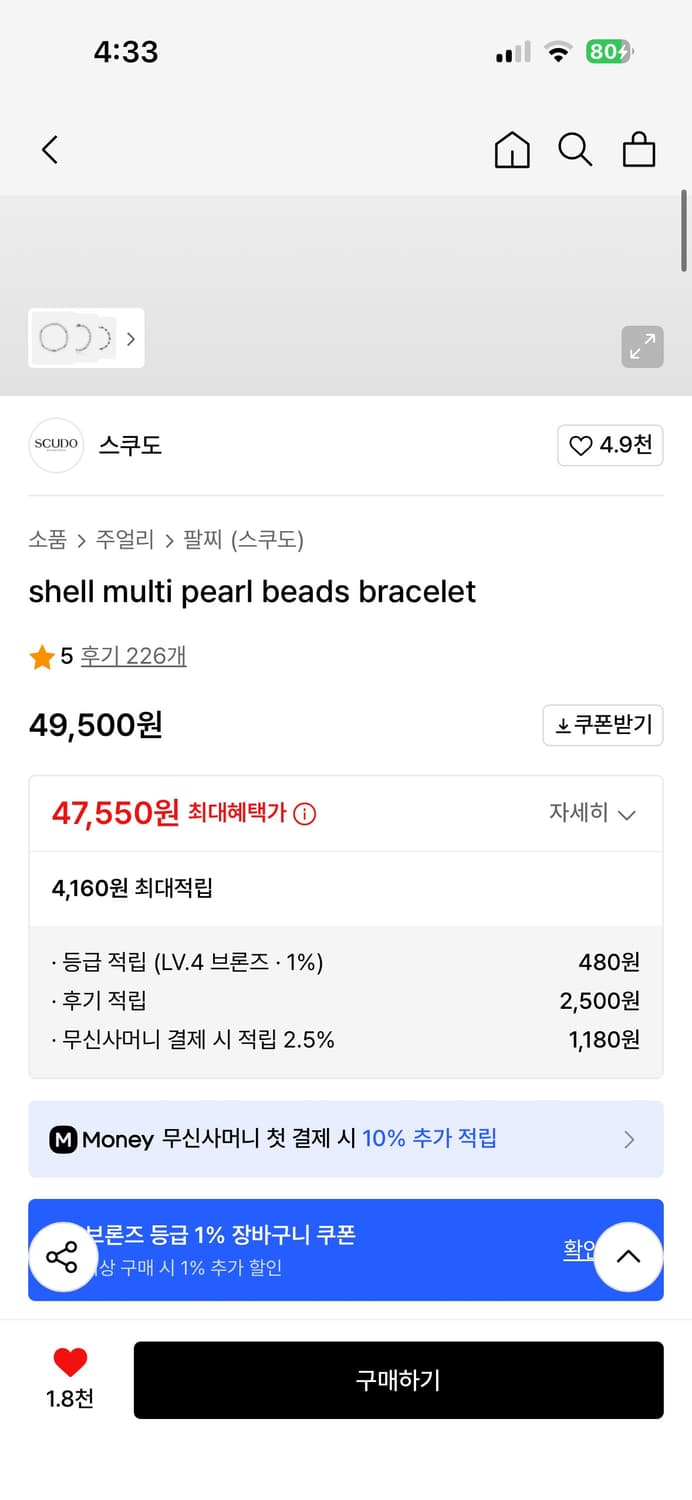Viewport: 692px width, 1500px height.
Task: Open the home screen icon
Action: pos(512,149)
